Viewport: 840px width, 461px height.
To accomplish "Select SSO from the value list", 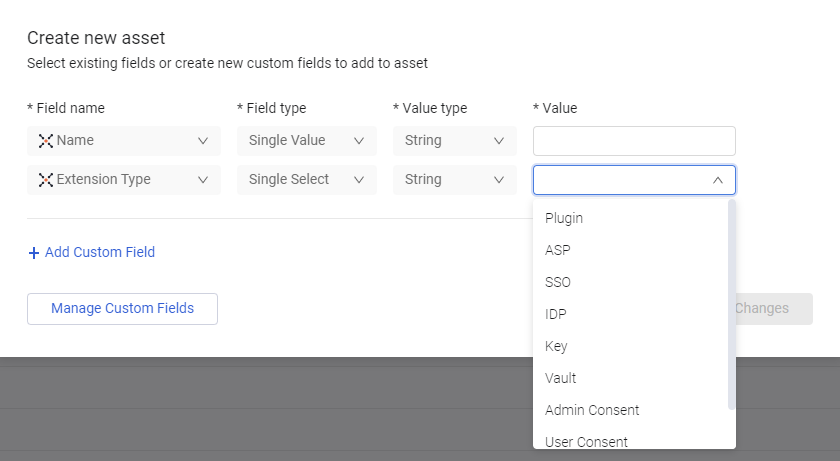I will coord(558,282).
